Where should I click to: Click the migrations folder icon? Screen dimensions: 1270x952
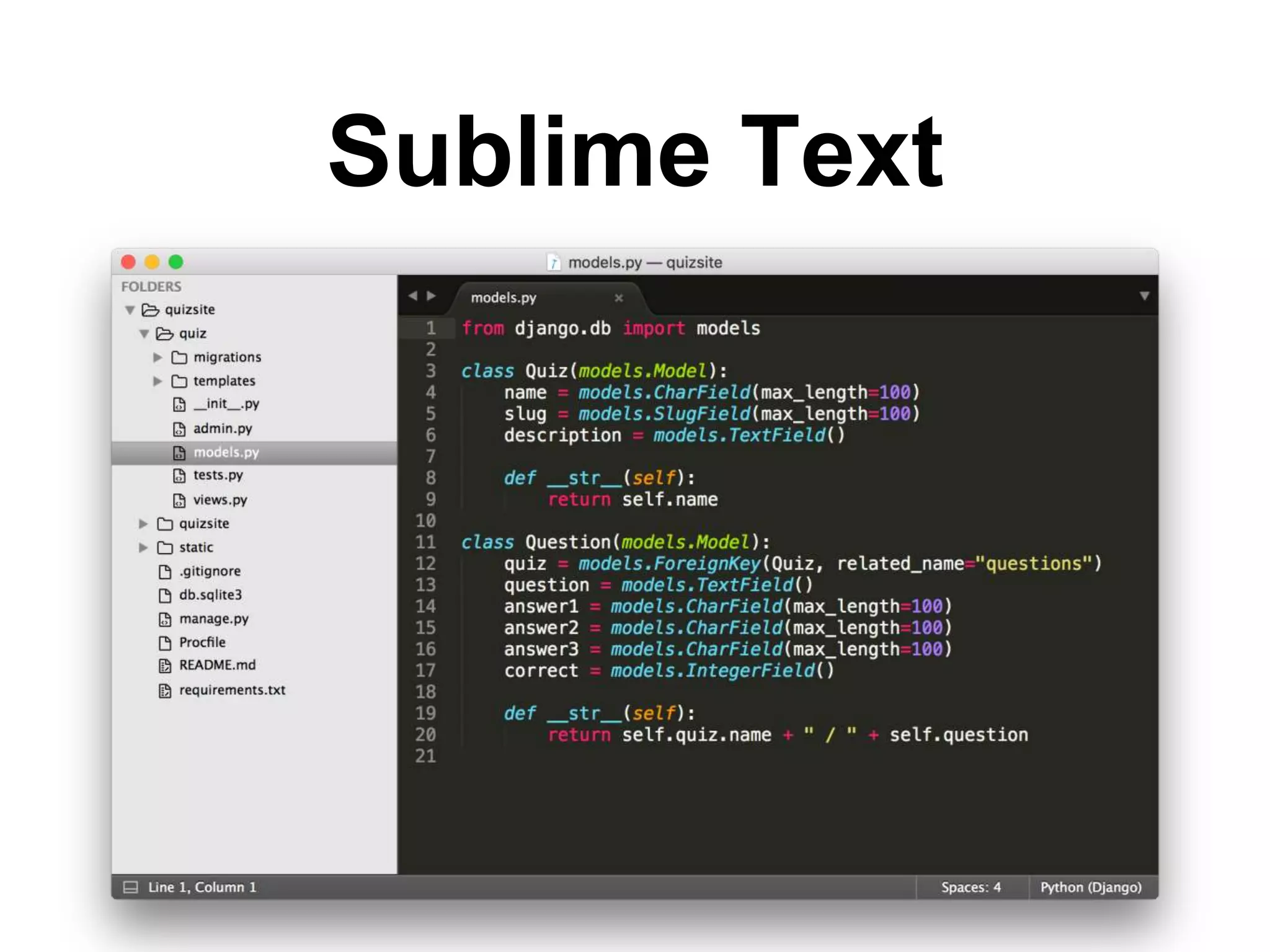[179, 358]
